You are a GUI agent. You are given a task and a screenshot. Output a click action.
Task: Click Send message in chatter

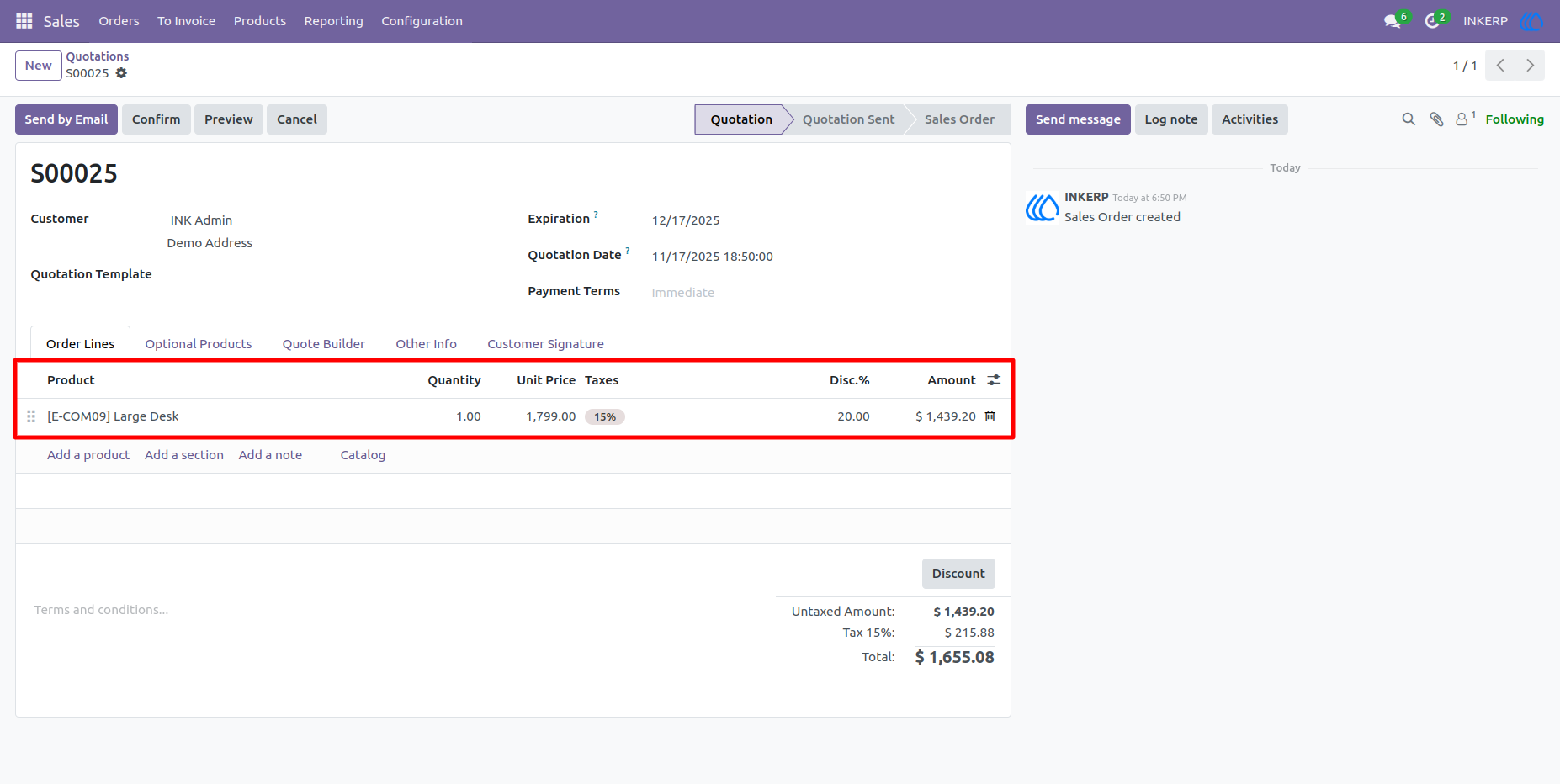coord(1078,119)
